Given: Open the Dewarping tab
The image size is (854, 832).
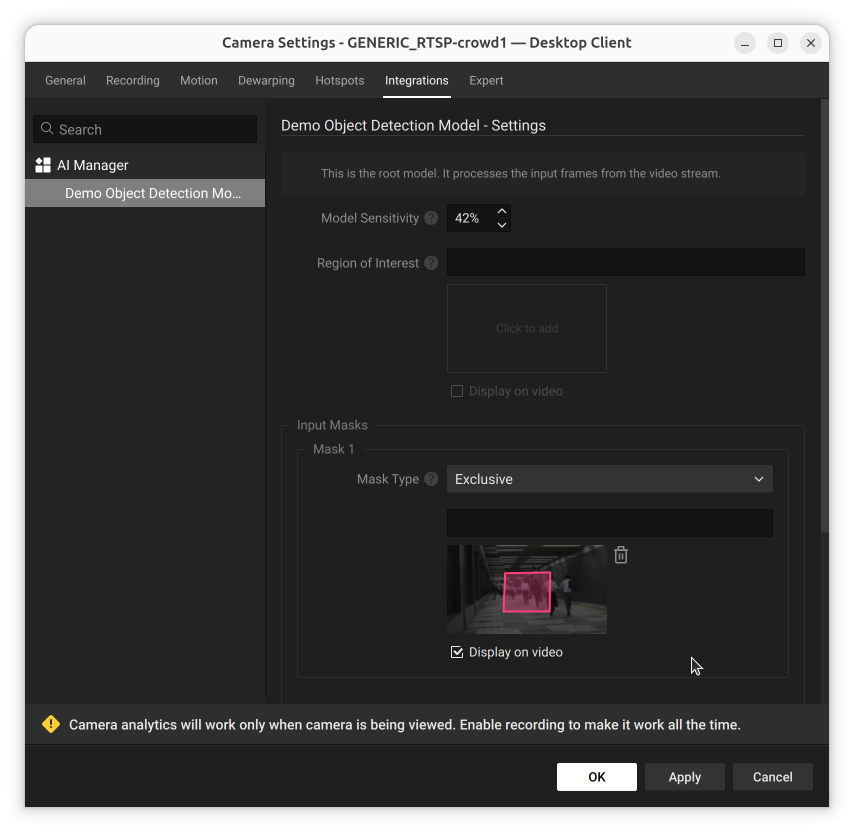Looking at the screenshot, I should pos(266,81).
